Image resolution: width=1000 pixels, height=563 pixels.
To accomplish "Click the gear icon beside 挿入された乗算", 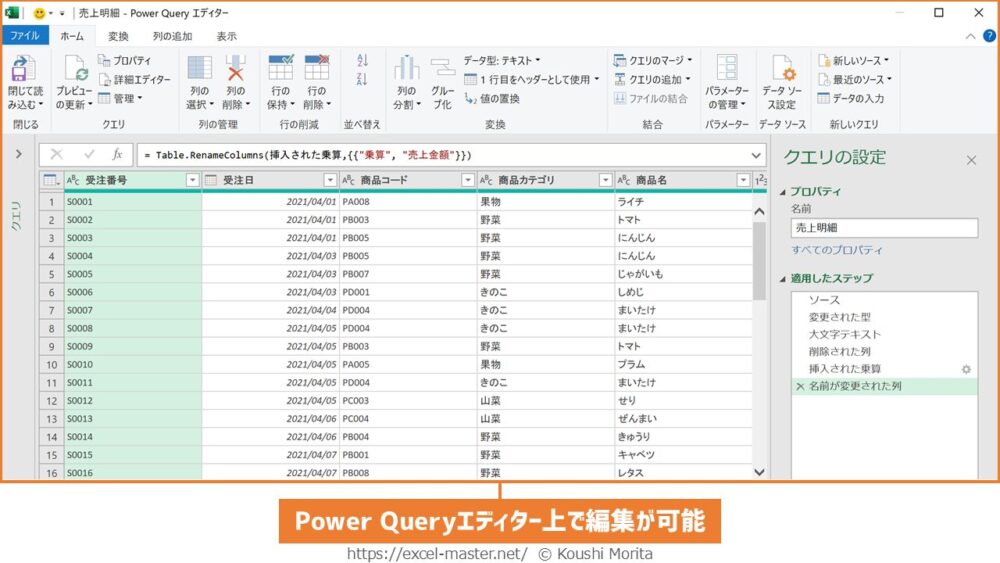I will [965, 369].
